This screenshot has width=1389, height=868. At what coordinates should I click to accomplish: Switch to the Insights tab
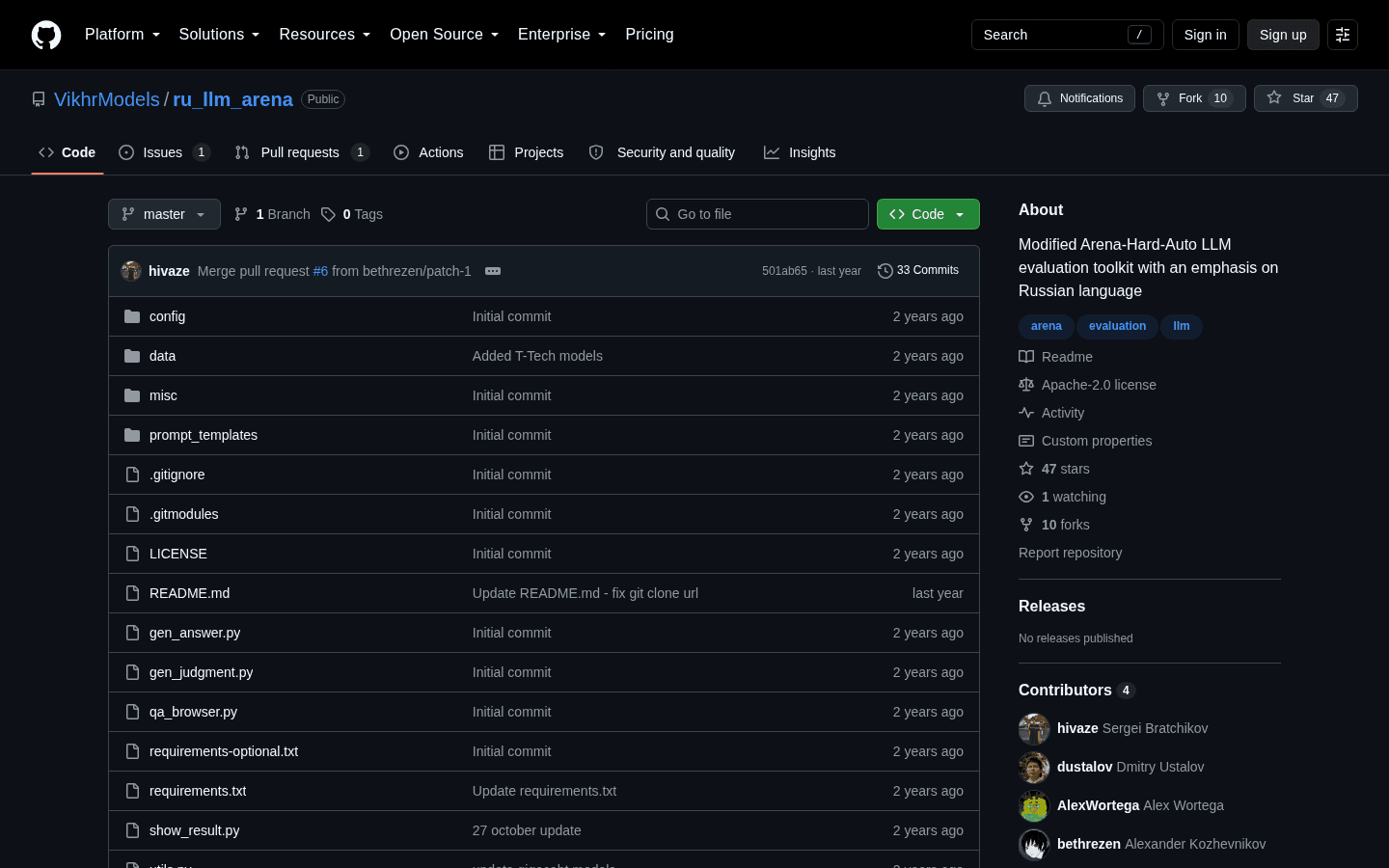(x=800, y=152)
